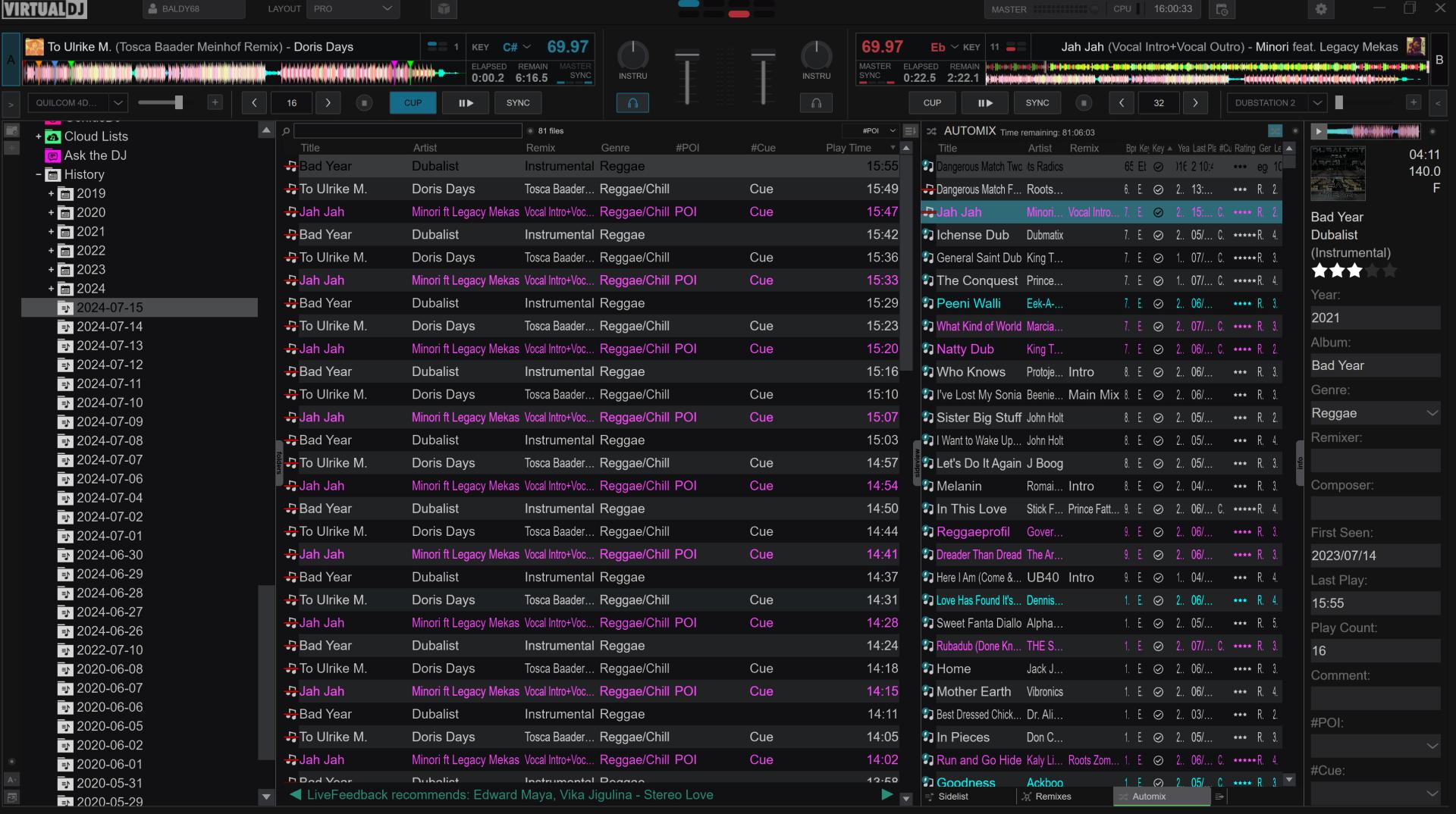Click the 3D box icon near layout
The image size is (1456, 814).
pyautogui.click(x=444, y=9)
